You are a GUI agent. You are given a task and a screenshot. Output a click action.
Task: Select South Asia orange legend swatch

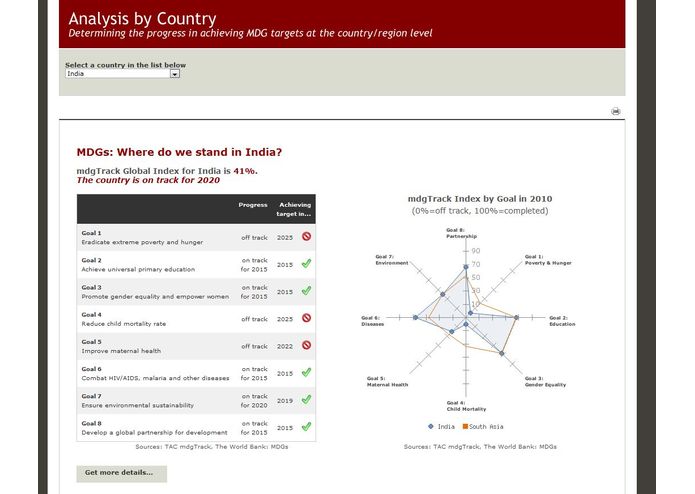(x=465, y=427)
